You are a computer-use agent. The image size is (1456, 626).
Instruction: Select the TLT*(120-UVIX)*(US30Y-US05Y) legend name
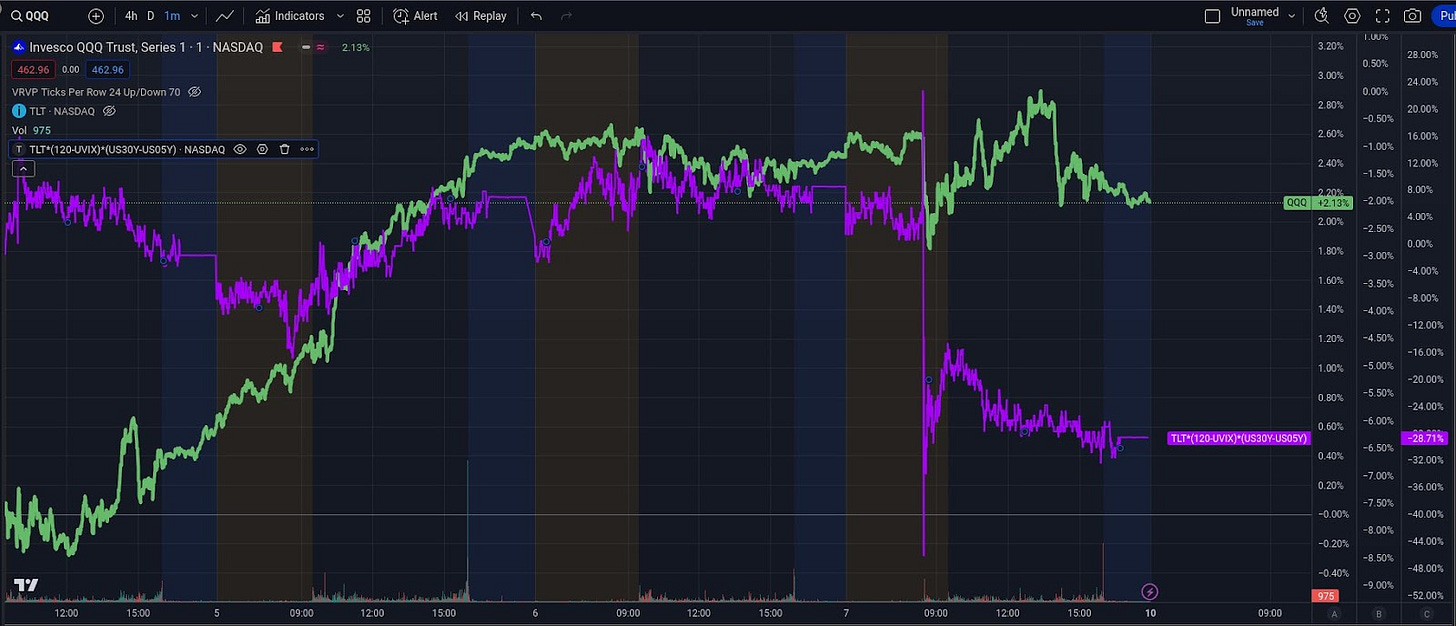tap(127, 149)
